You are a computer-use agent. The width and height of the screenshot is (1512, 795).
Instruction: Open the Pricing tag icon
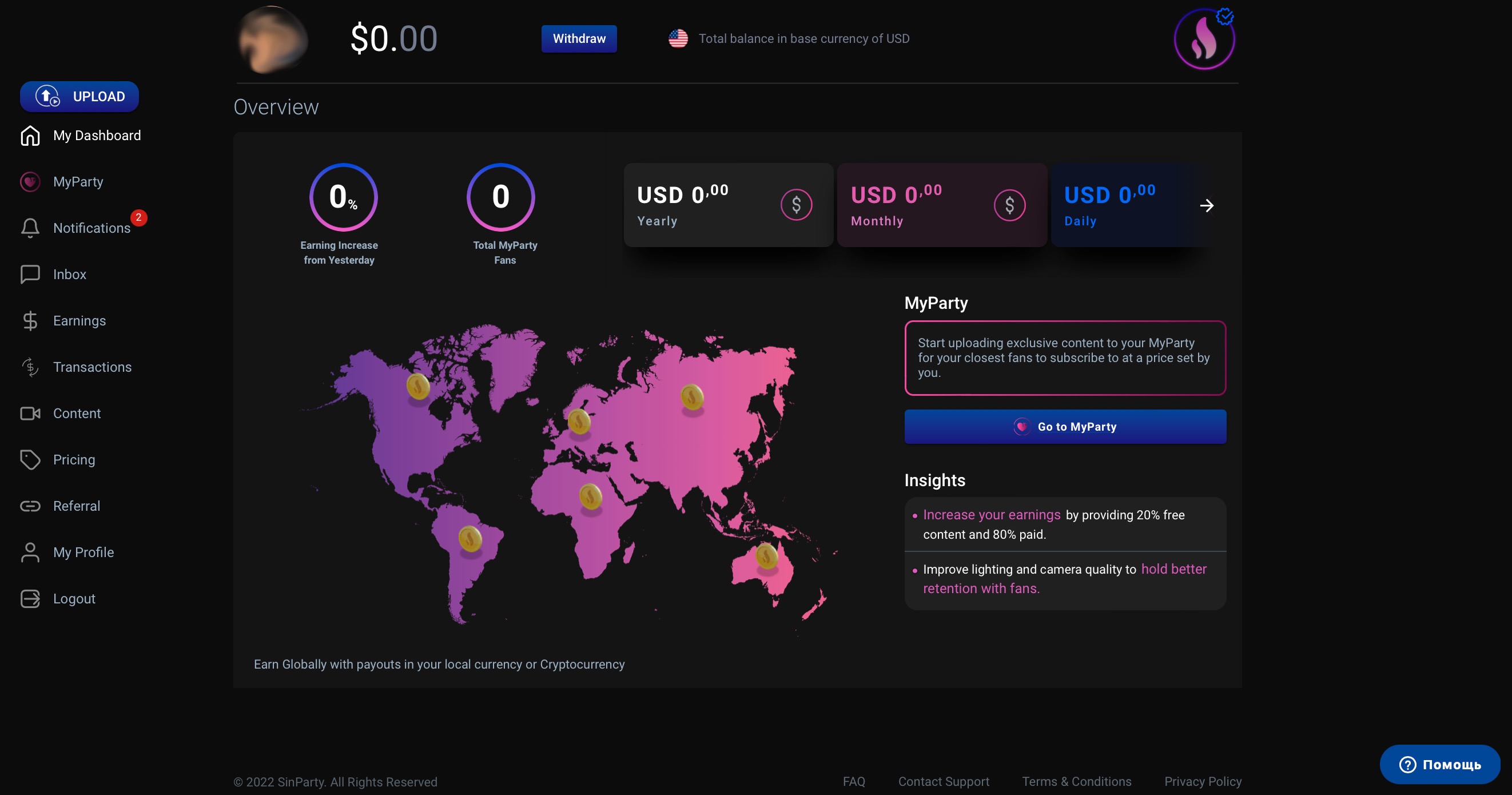(x=30, y=460)
